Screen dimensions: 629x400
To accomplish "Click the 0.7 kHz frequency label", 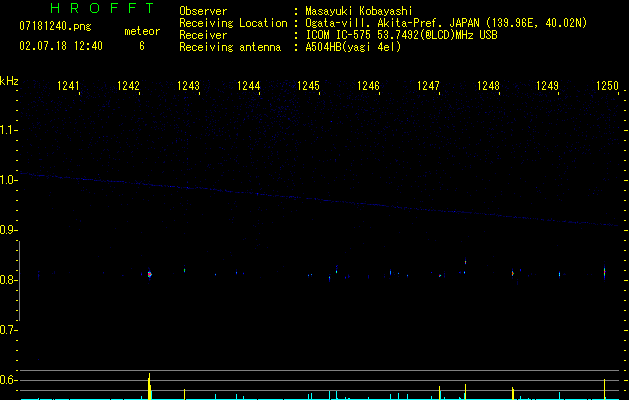I will click(7, 330).
